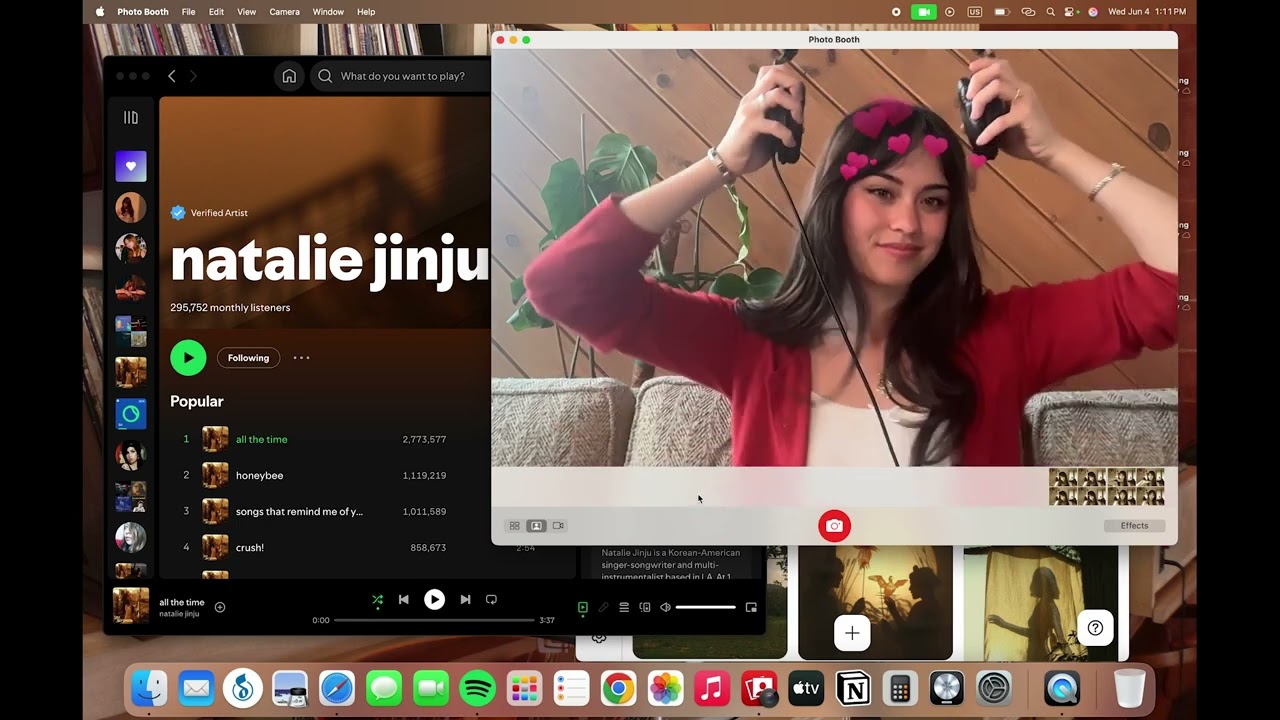Screen dimensions: 1280x720
Task: Select the track "all the time"
Action: pos(261,439)
